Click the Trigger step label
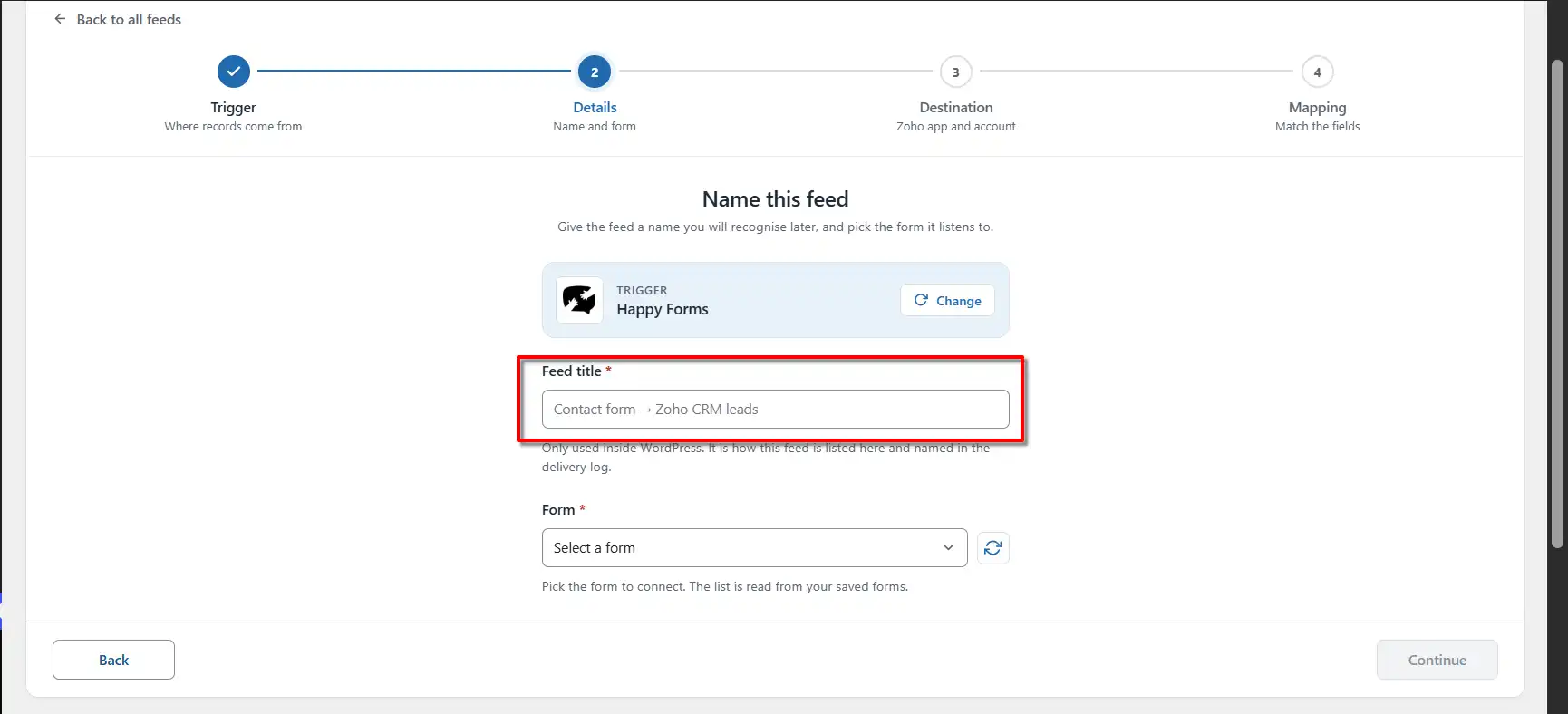Screen dimensions: 1568x714 [x=234, y=107]
